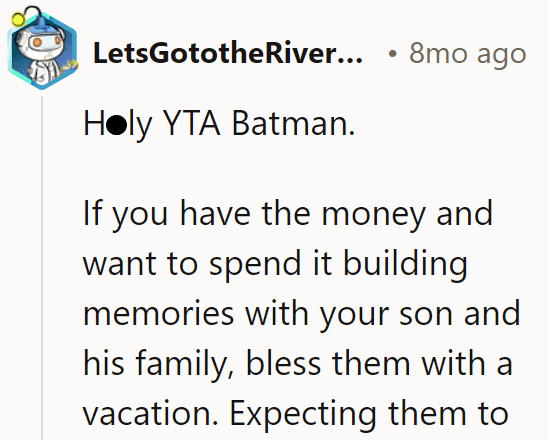Click the word 'vacation' in the comment
548x440 pixels.
point(147,413)
